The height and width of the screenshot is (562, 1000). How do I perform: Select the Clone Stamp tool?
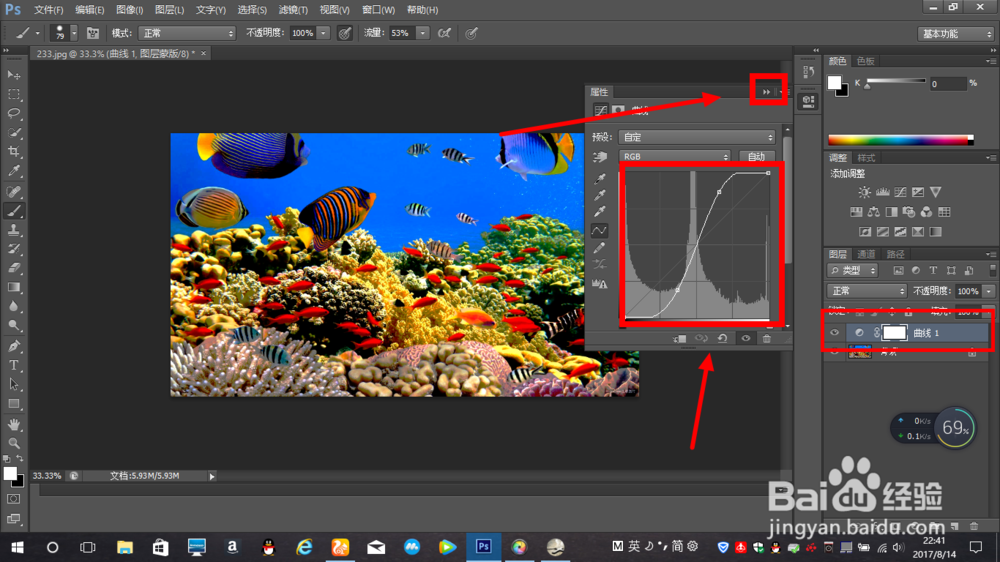13,230
